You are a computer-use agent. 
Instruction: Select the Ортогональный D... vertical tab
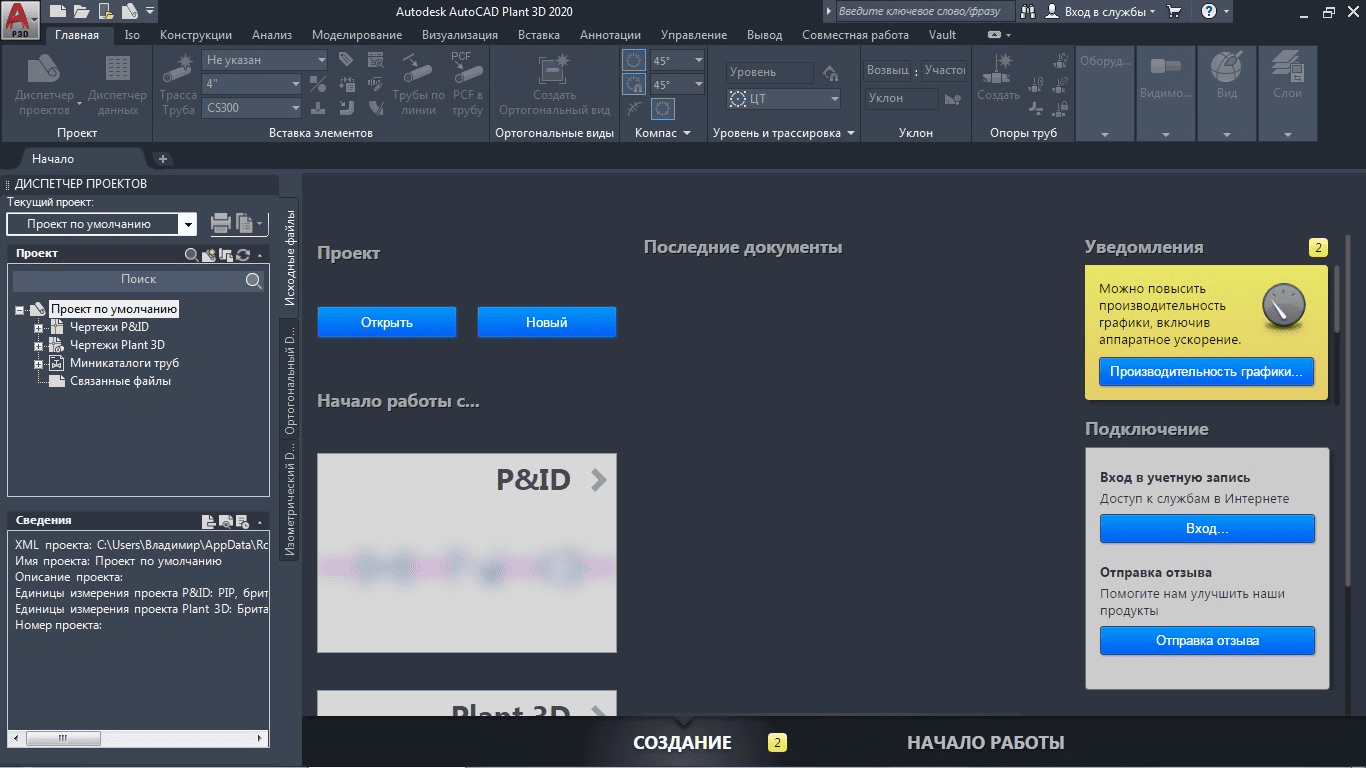click(x=289, y=381)
